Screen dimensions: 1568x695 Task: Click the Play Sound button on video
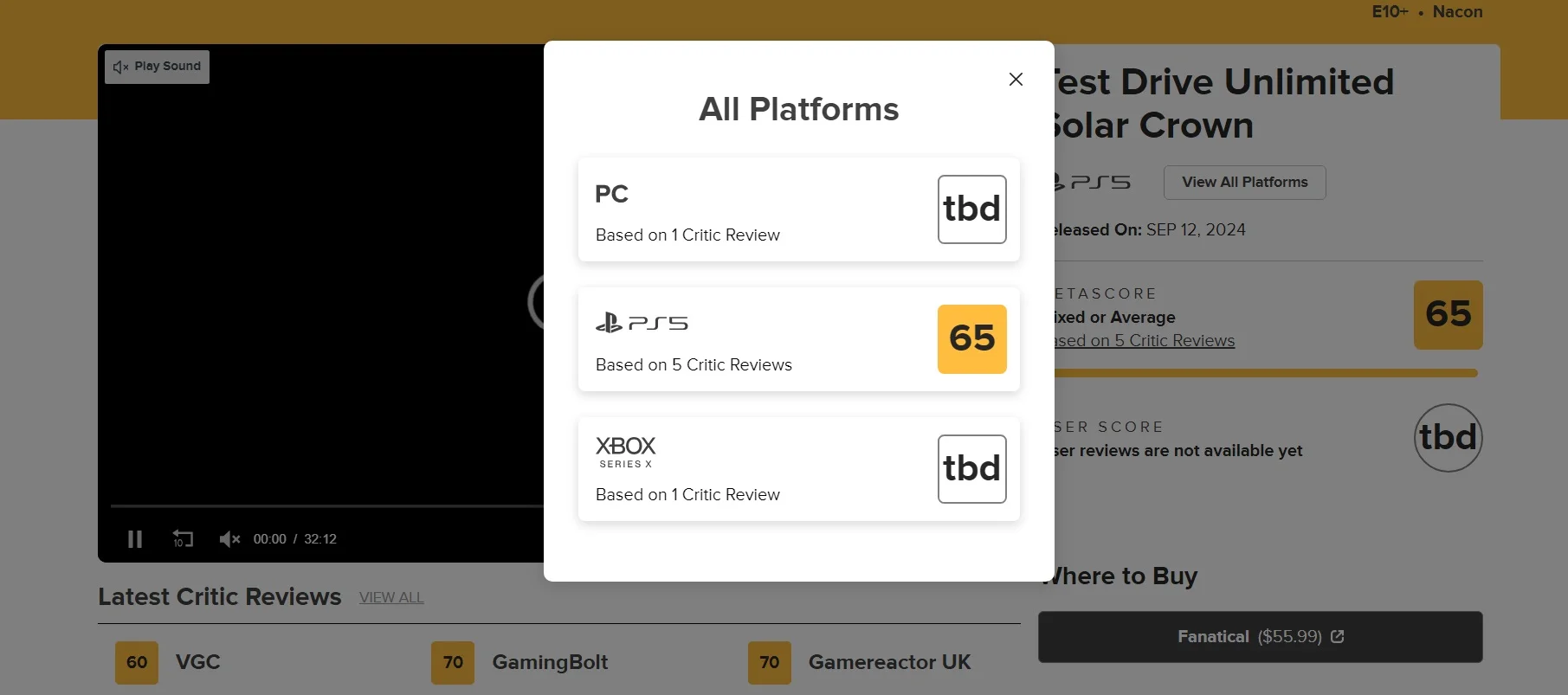(157, 67)
